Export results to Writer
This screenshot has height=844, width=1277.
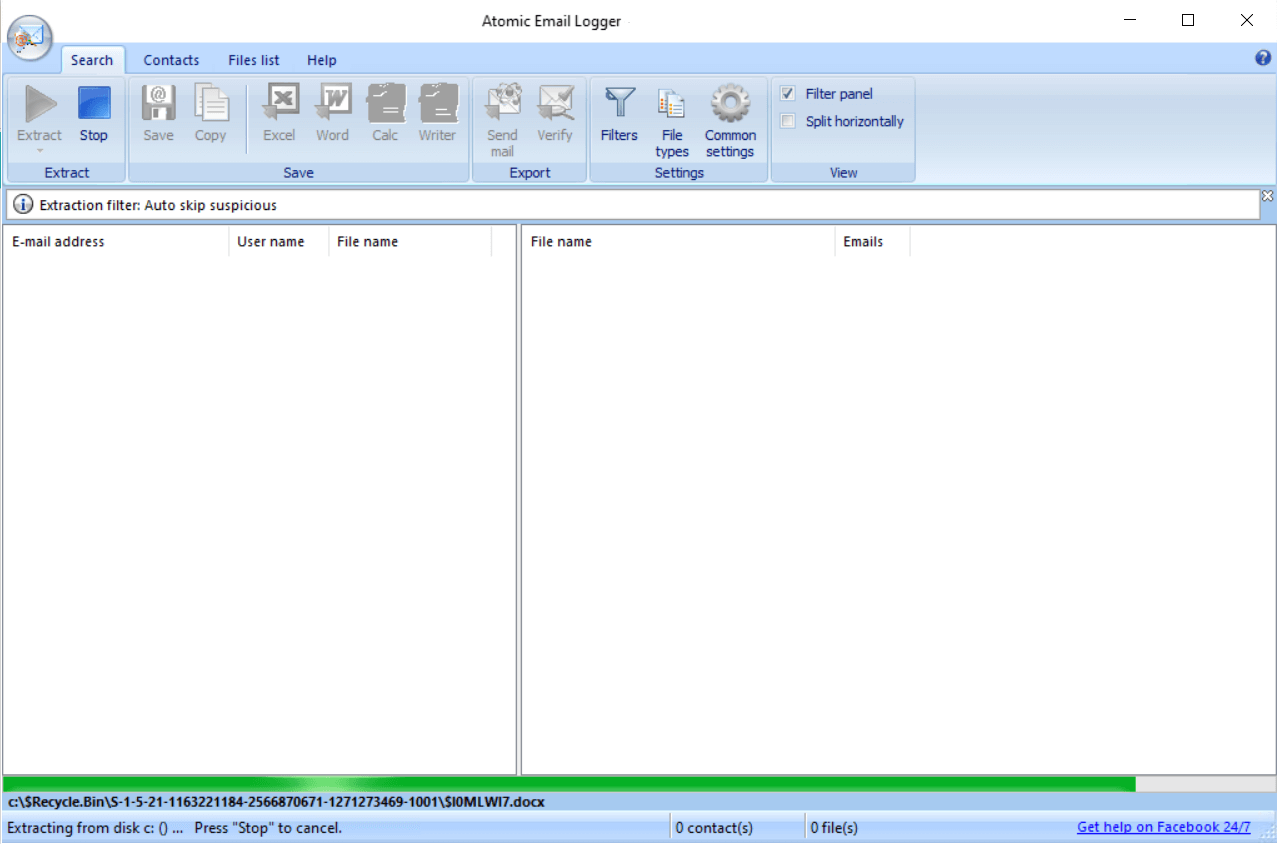click(x=437, y=115)
